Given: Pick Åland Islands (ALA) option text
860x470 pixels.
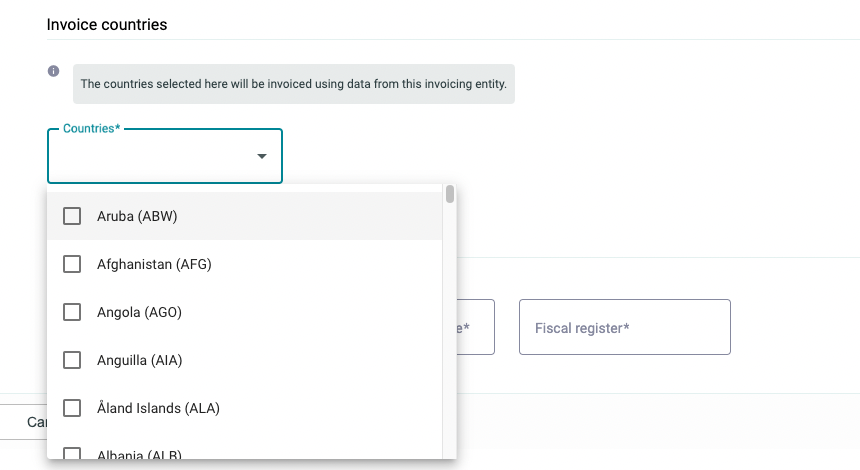Looking at the screenshot, I should coord(158,408).
